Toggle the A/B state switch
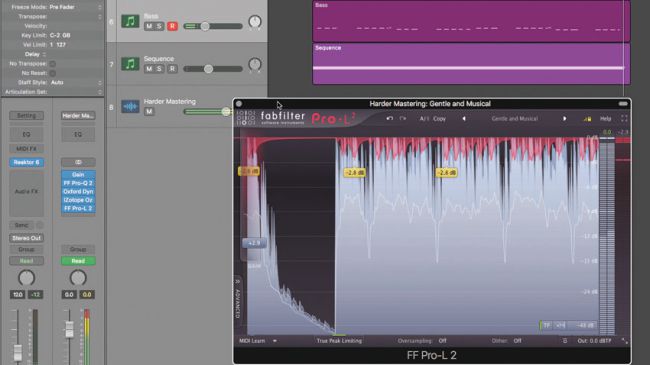This screenshot has height=365, width=650. click(x=424, y=119)
